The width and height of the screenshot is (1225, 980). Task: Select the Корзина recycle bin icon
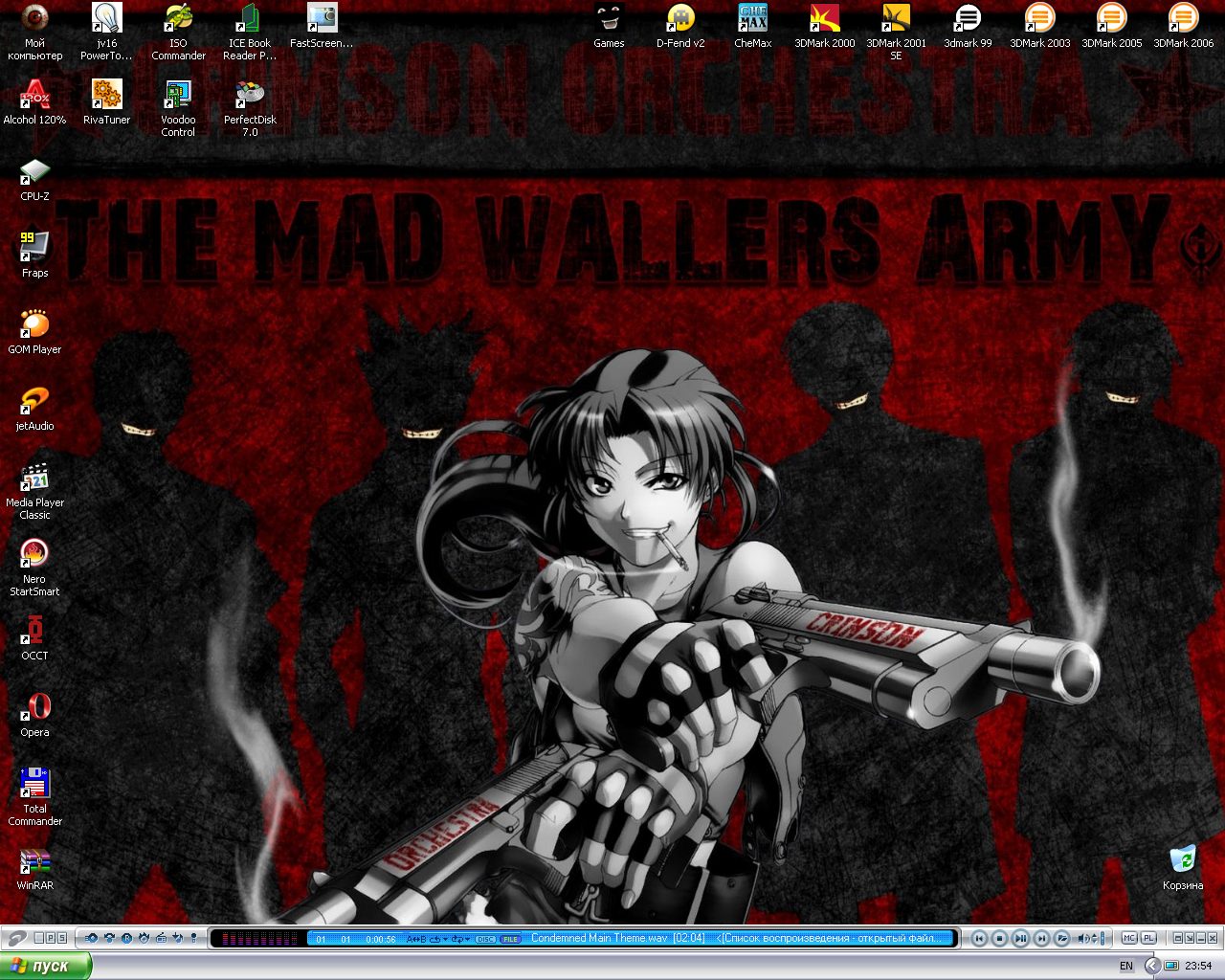coord(1183,868)
